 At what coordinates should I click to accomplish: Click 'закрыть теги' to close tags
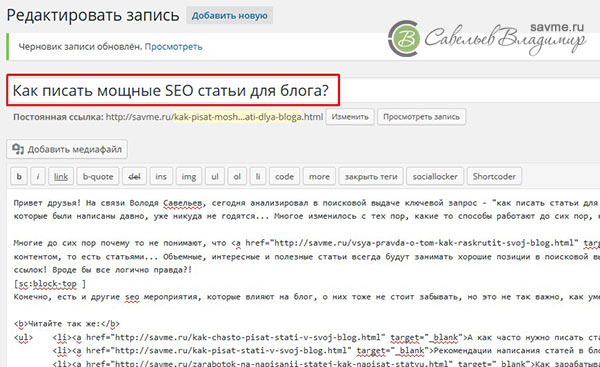371,176
